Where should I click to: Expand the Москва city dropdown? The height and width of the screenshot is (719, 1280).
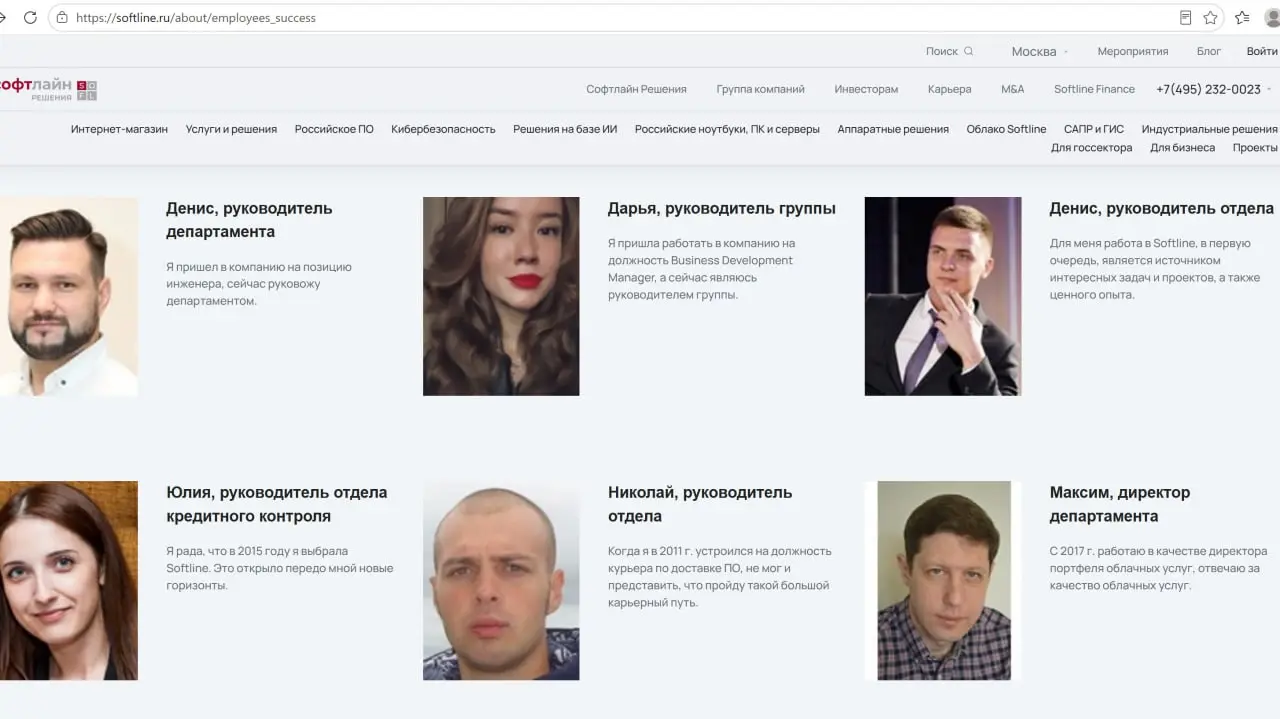pos(1040,51)
